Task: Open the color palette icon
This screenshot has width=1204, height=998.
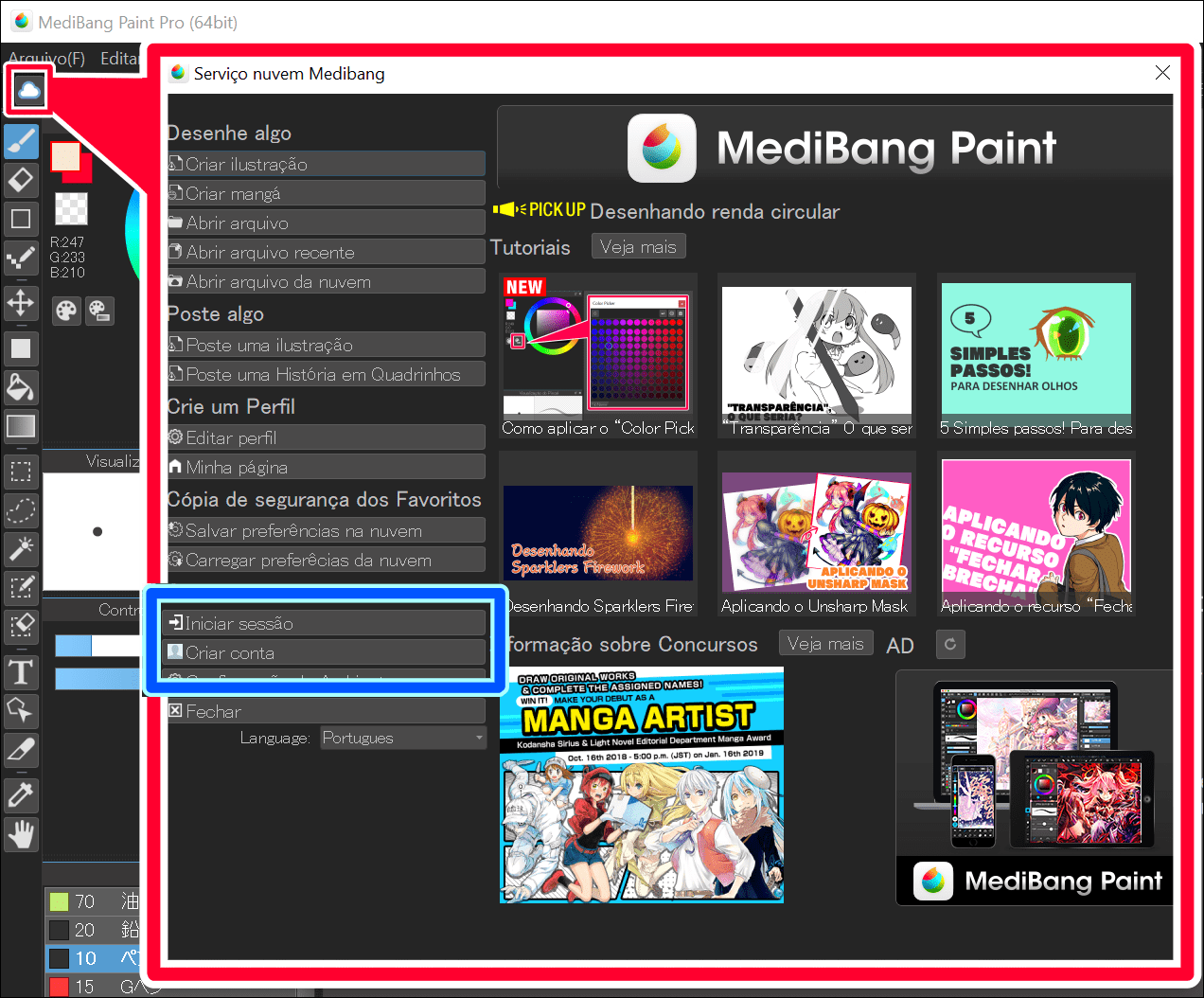Action: 66,311
